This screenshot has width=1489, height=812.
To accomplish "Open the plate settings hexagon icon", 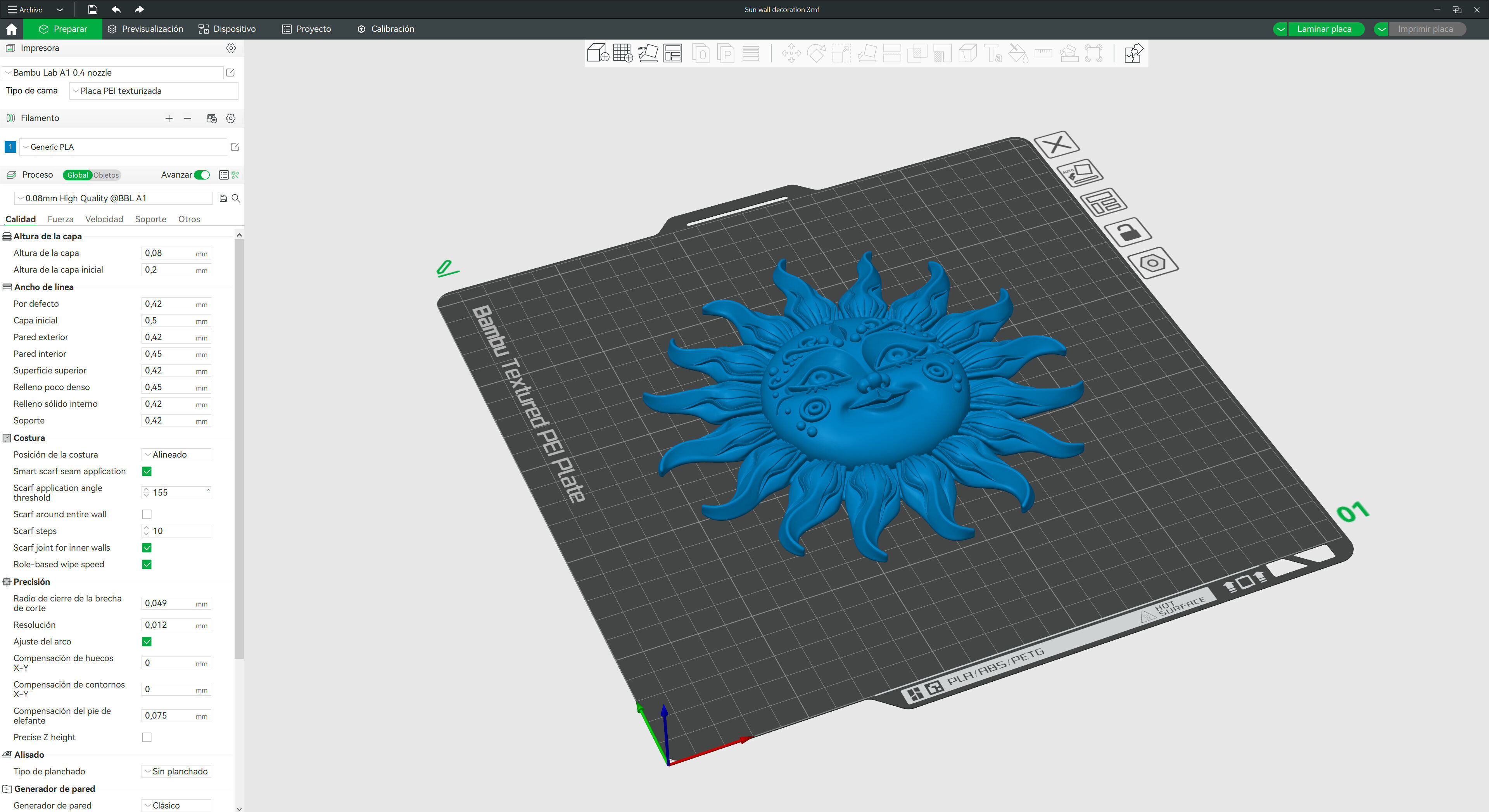I will click(x=1152, y=263).
